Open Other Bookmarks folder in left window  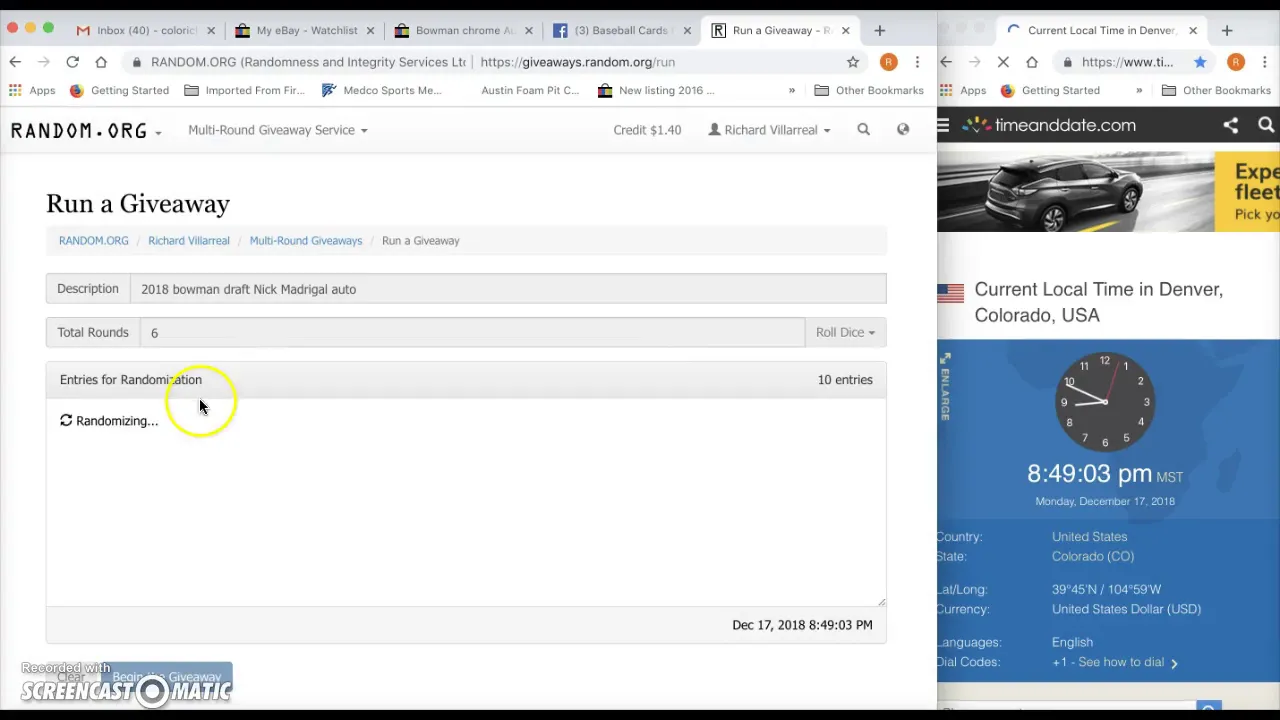(869, 90)
